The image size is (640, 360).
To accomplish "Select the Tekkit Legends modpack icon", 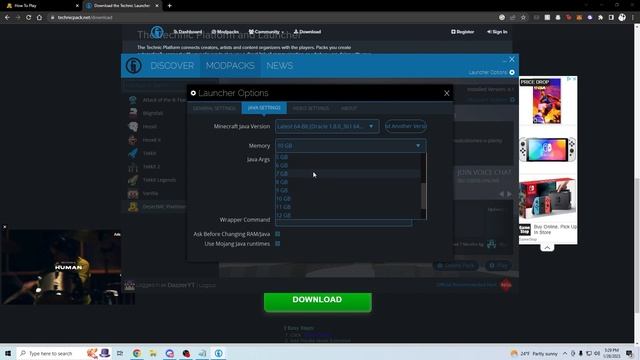I will 133,180.
